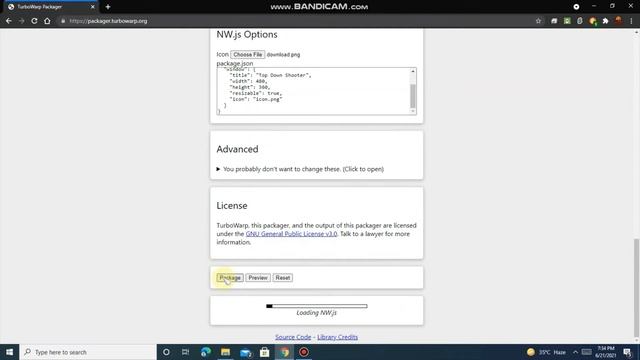This screenshot has height=360, width=640.
Task: Open the GNU General Public License v3.0 link
Action: click(291, 234)
